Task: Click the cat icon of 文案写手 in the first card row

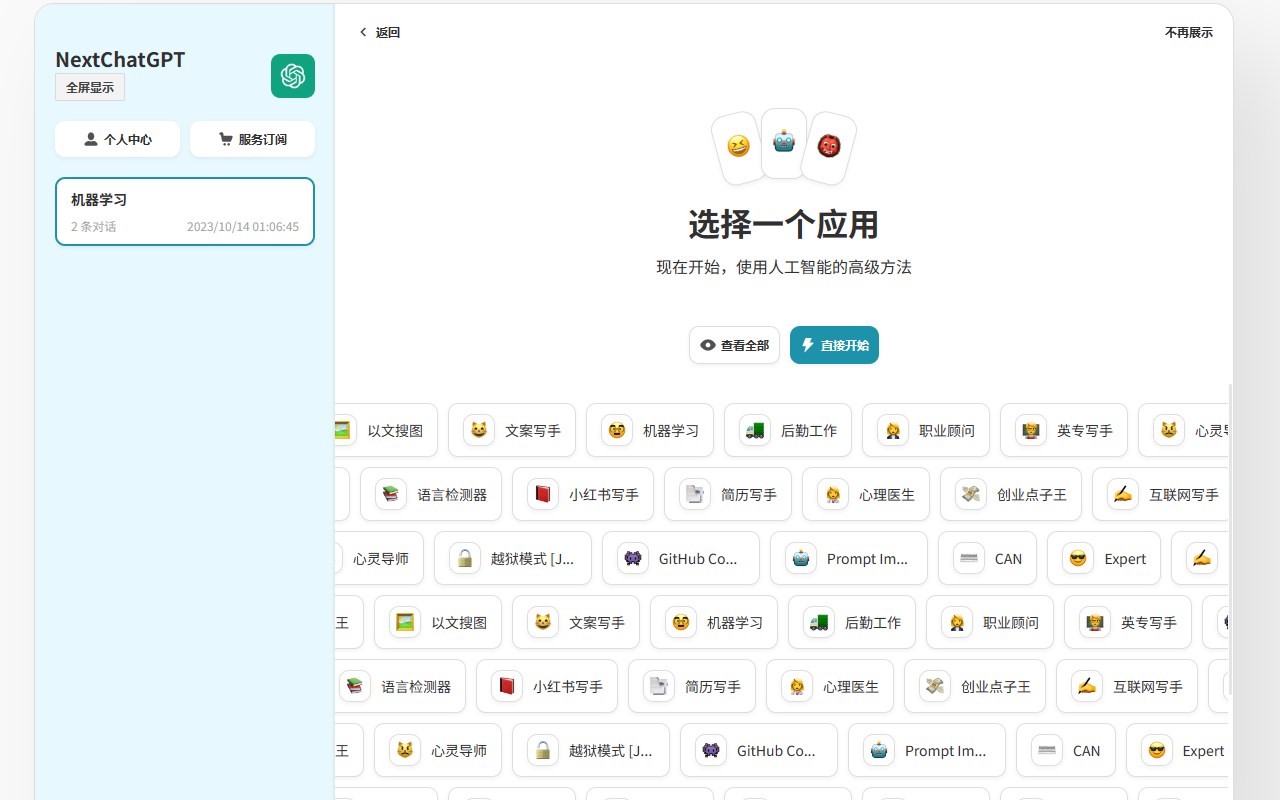Action: 479,431
